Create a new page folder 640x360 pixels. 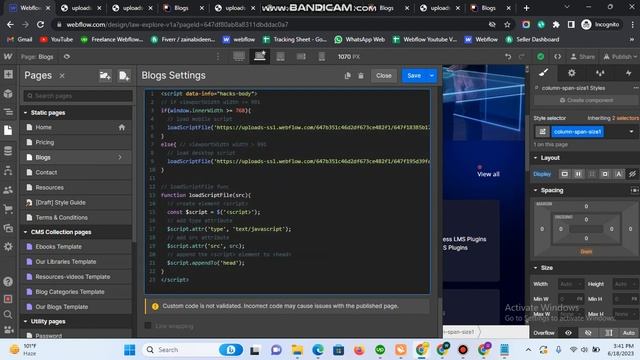pyautogui.click(x=105, y=76)
